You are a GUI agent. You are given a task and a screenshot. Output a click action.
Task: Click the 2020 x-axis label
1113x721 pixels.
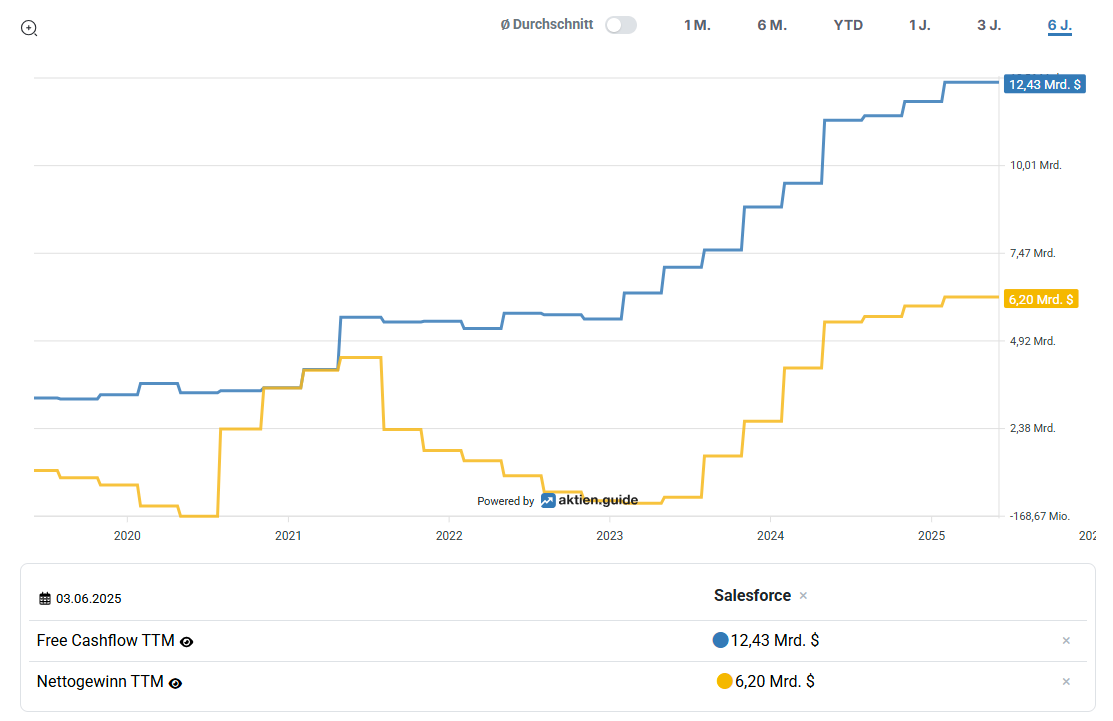click(127, 536)
